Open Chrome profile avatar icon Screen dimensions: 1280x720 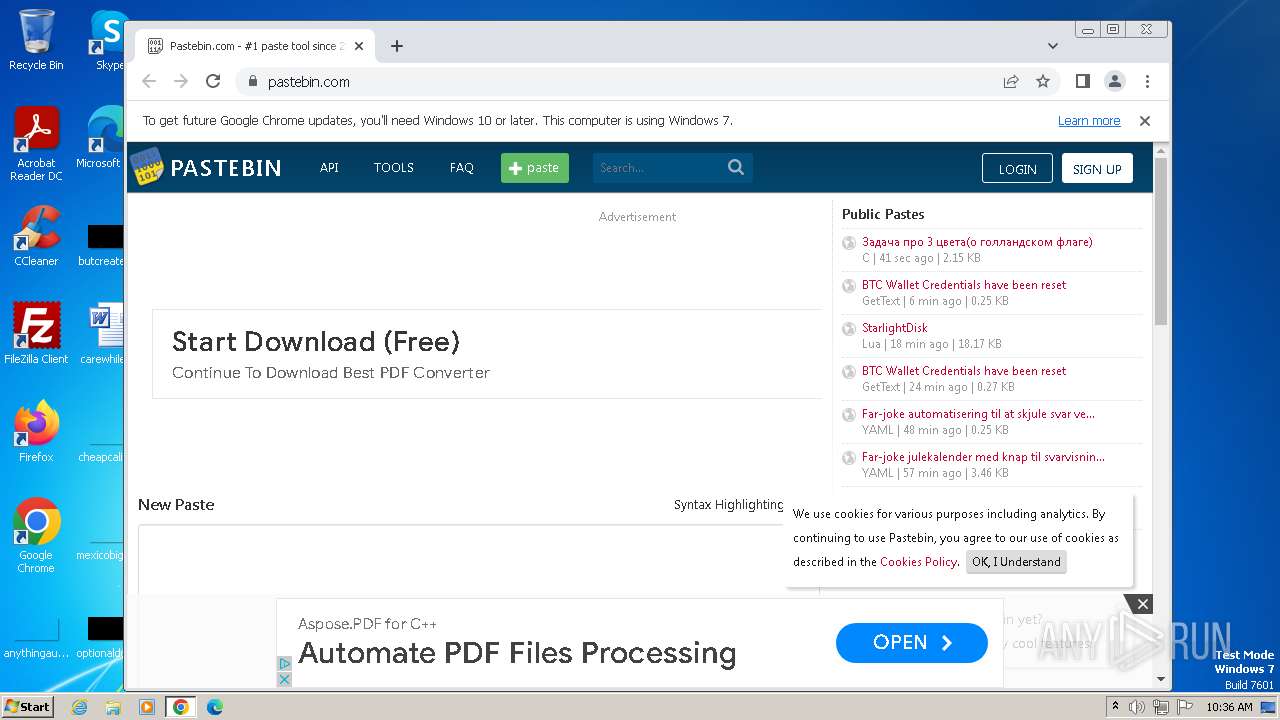(1115, 82)
